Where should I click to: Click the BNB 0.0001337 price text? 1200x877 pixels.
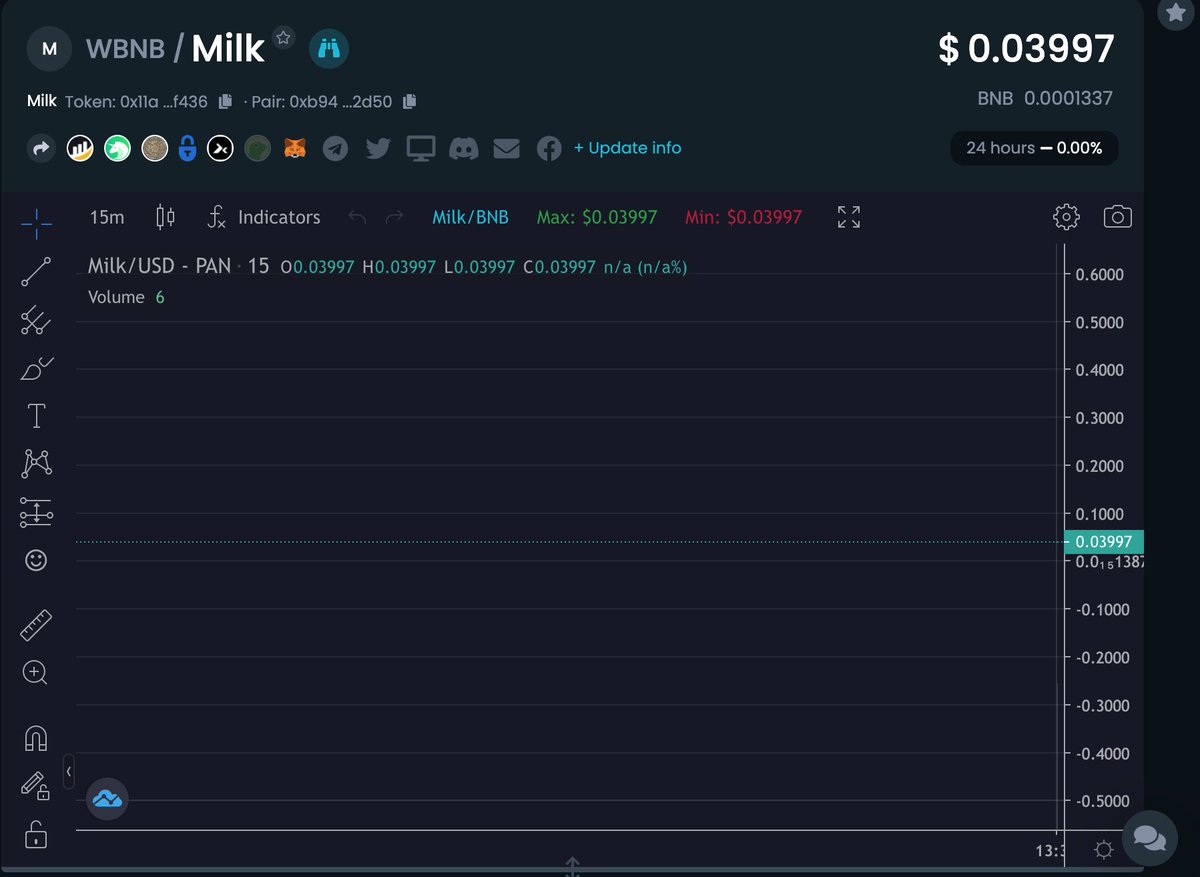(1045, 98)
